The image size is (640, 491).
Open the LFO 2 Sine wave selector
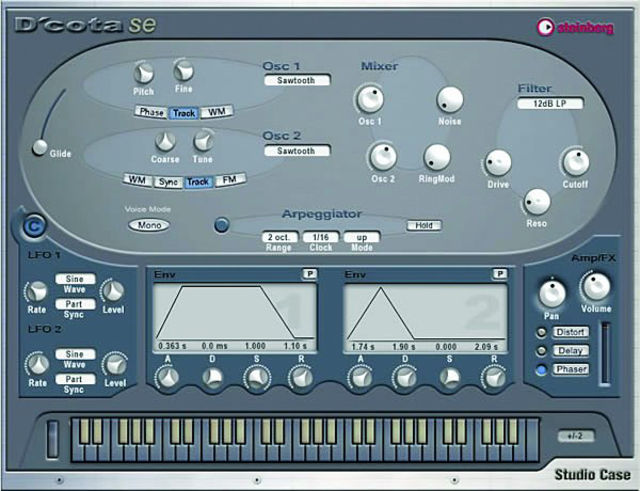[75, 354]
